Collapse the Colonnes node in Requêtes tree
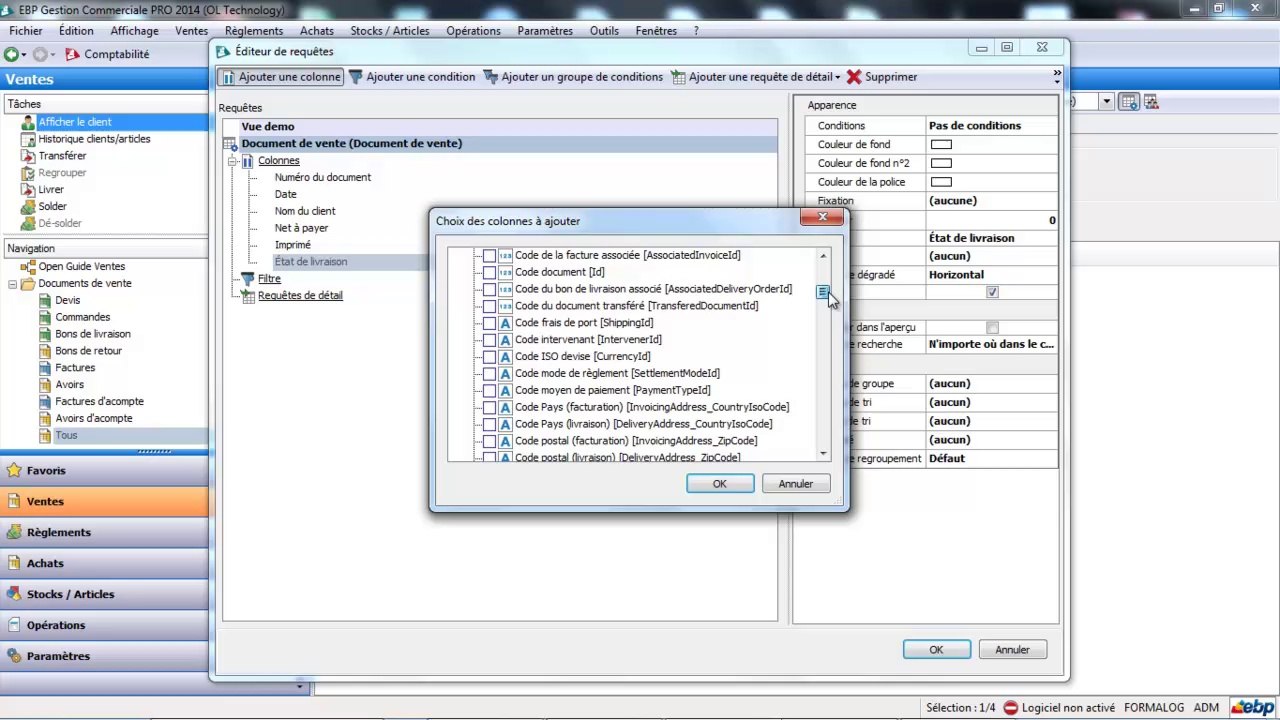1280x720 pixels. 231,161
